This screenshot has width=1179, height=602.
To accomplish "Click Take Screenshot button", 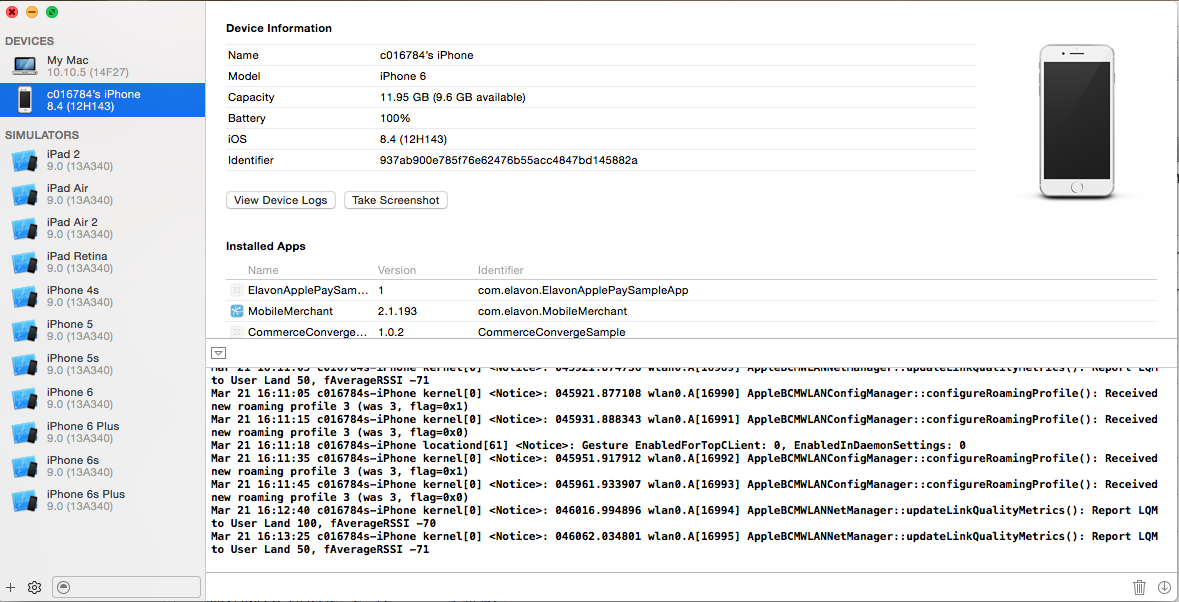I will click(x=396, y=200).
